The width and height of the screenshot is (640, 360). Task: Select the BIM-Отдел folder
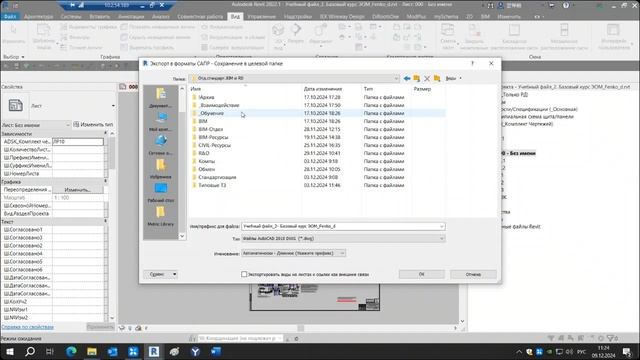(317, 129)
